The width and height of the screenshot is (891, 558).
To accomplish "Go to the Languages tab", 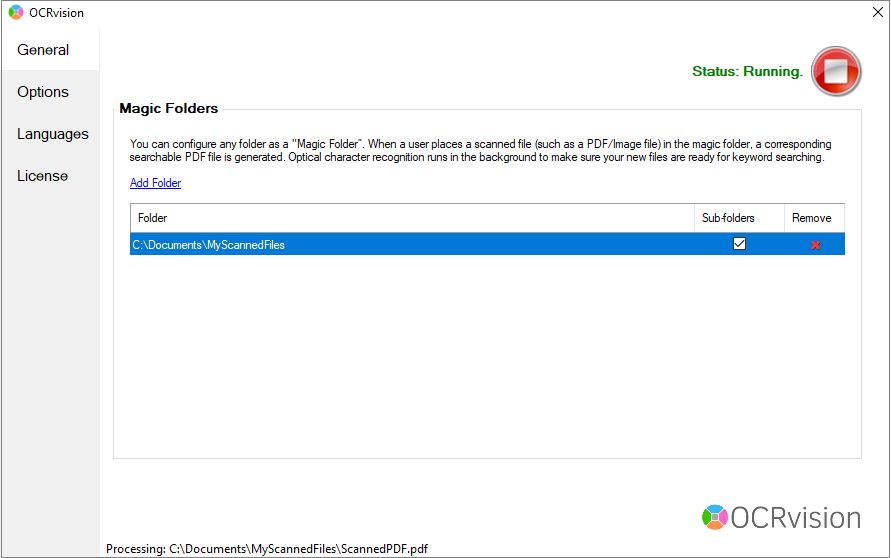I will (x=52, y=134).
